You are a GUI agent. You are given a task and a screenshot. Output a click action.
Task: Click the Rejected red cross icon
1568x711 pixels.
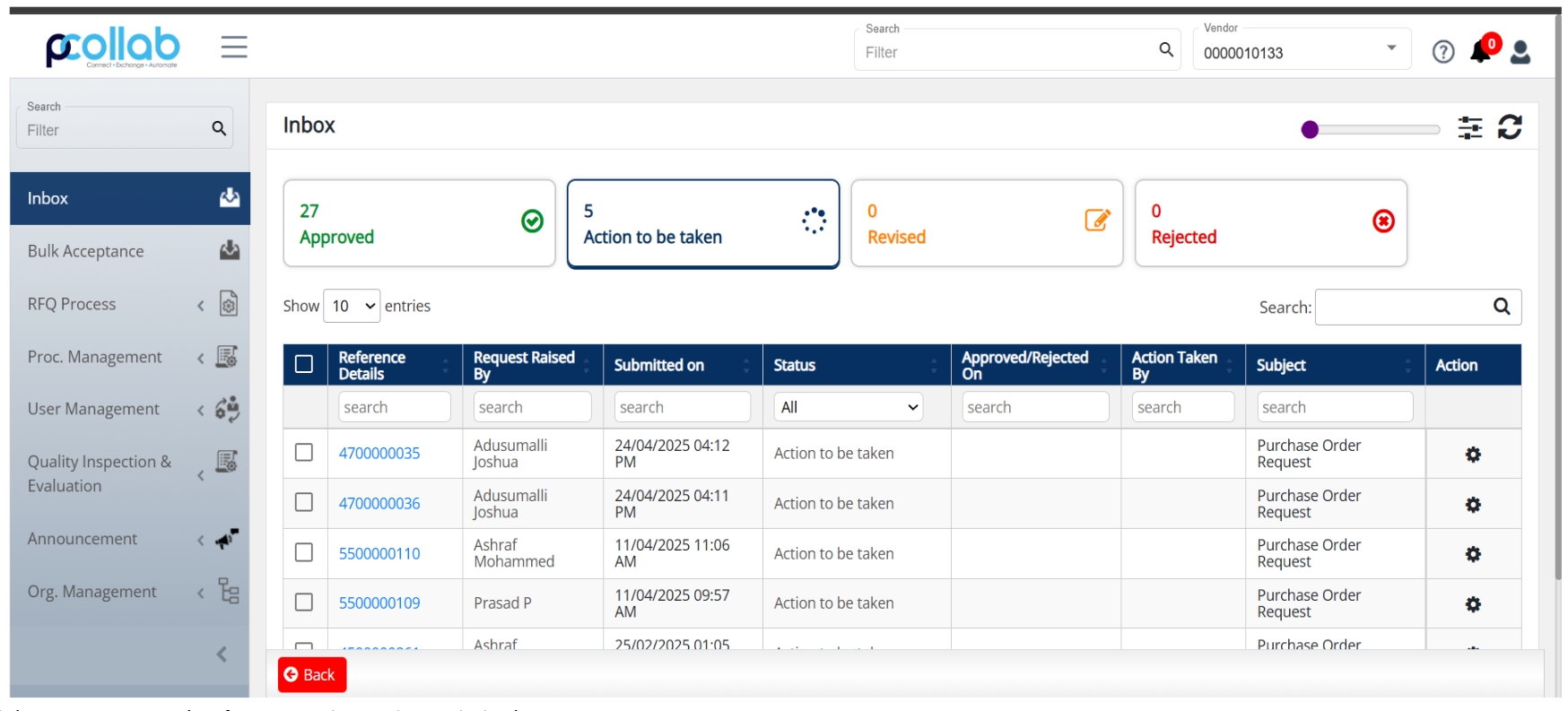point(1383,221)
